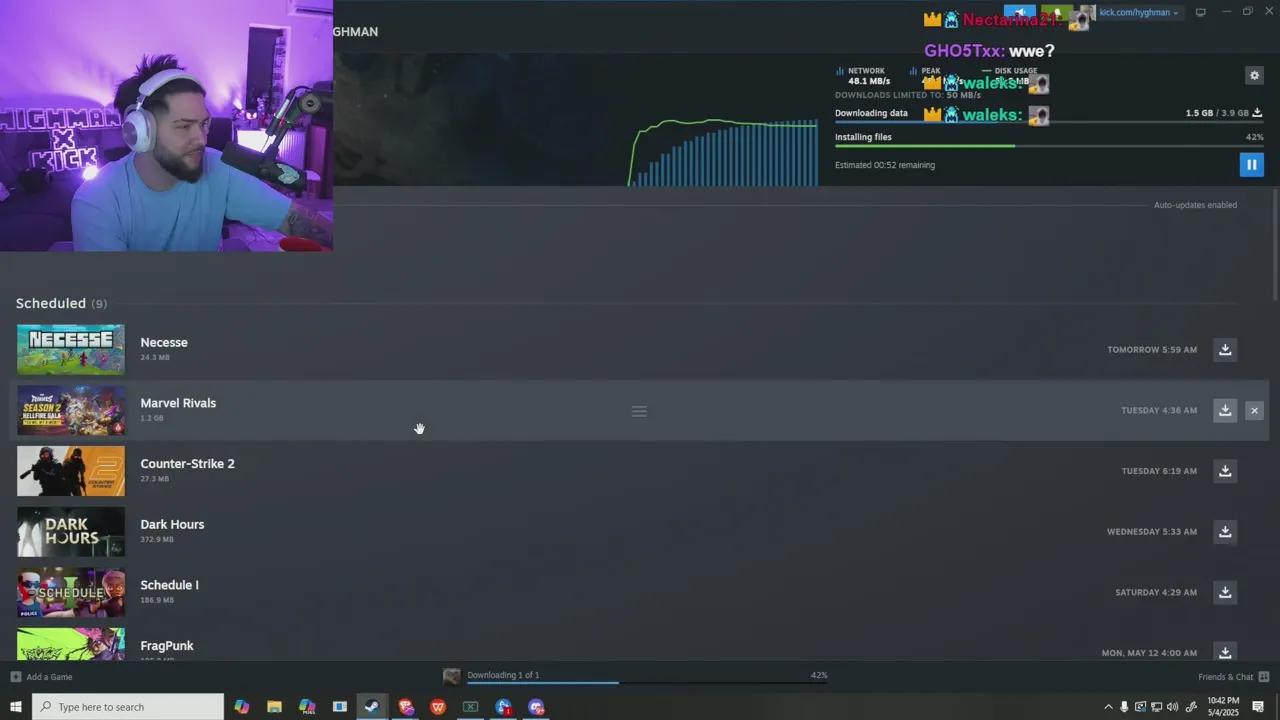Screen dimensions: 1280x720
Task: Click Saturday 4:29 AM schedule time
Action: 1156,592
